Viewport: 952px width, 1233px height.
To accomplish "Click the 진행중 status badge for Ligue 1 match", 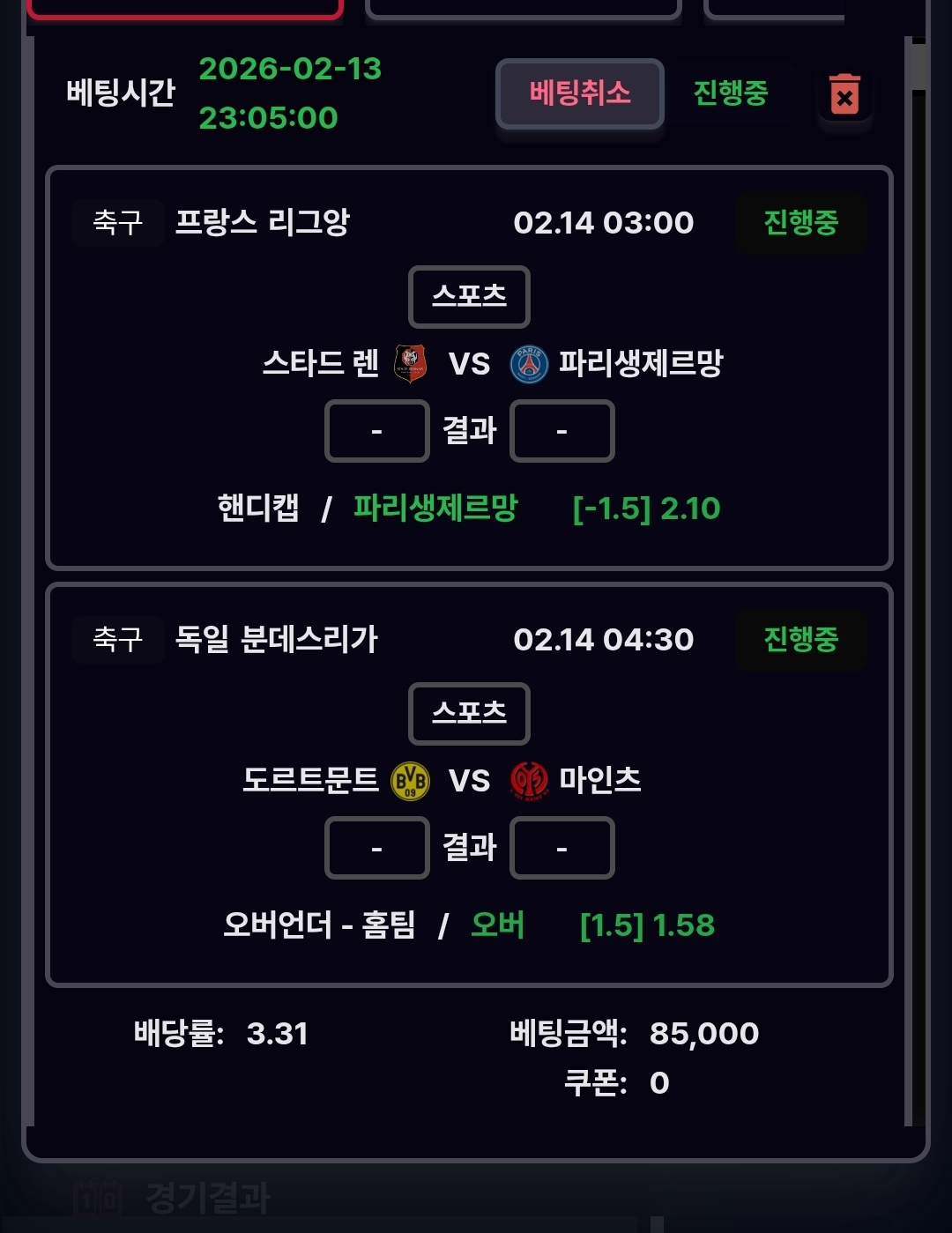I will click(800, 222).
